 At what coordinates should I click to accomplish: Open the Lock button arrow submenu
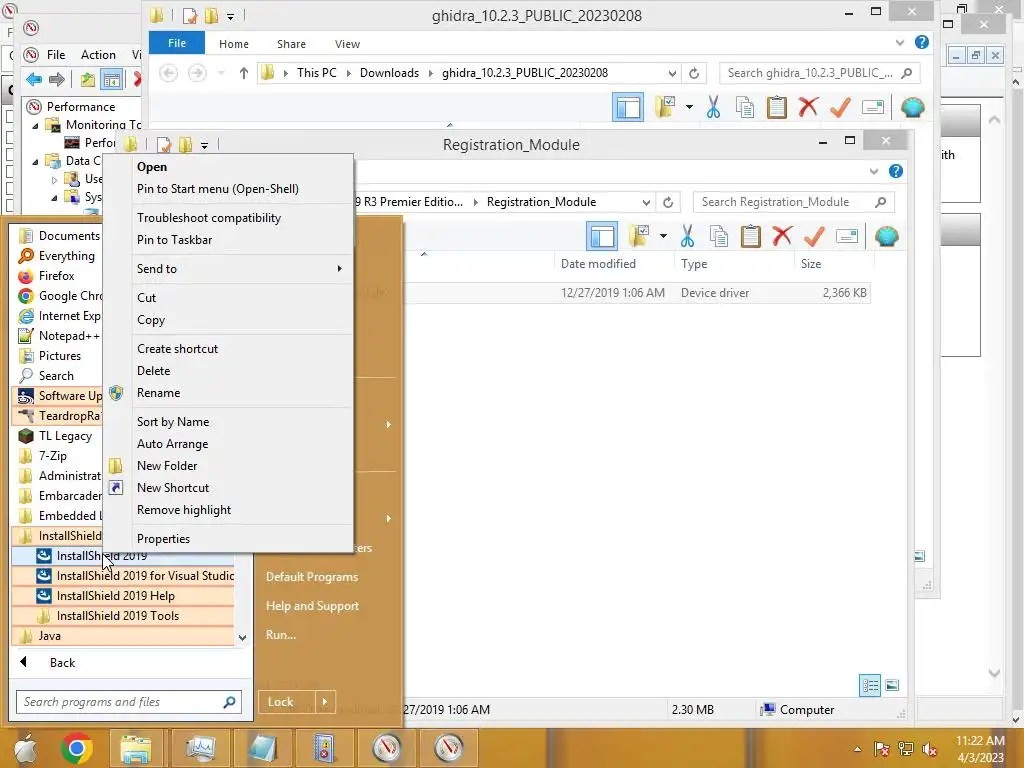[325, 702]
